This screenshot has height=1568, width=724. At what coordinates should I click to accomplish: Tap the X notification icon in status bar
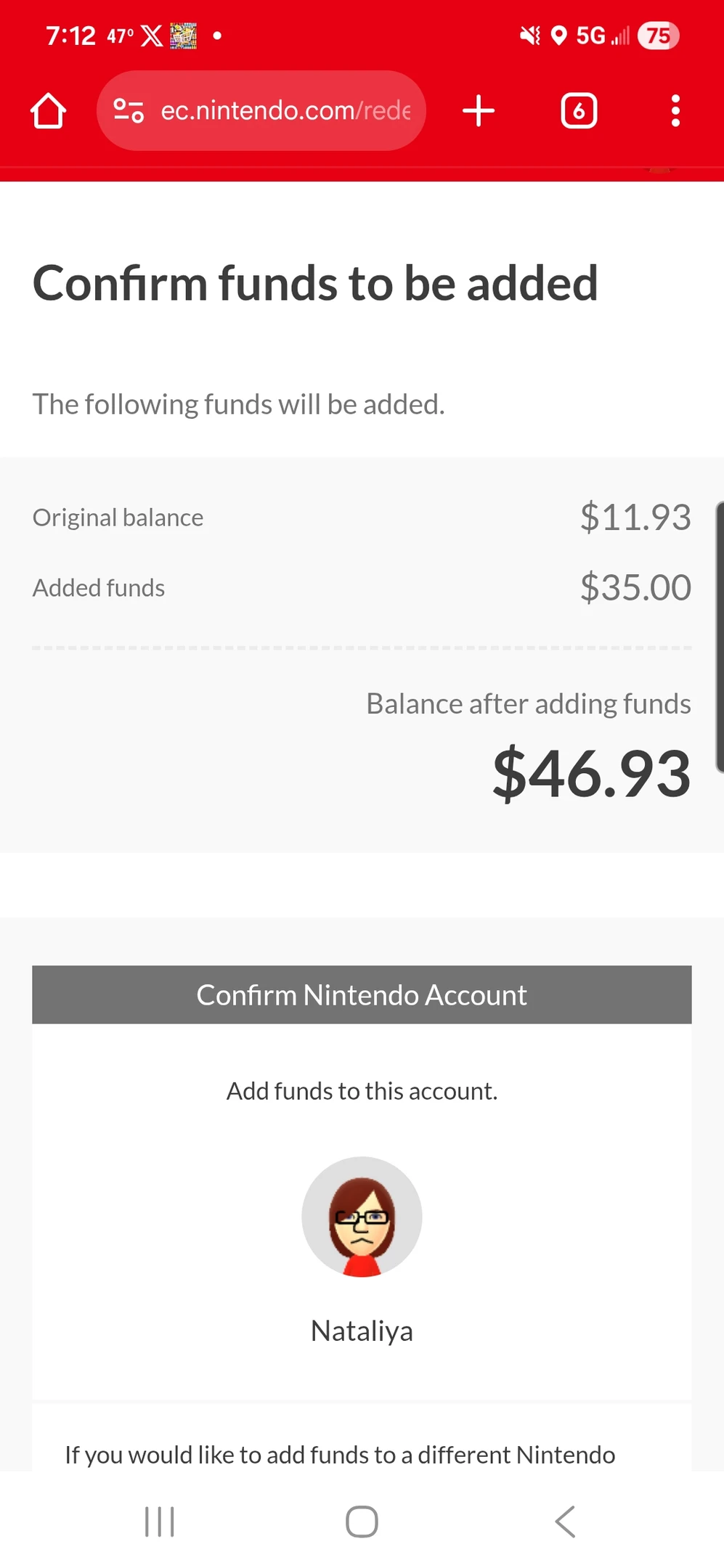152,36
